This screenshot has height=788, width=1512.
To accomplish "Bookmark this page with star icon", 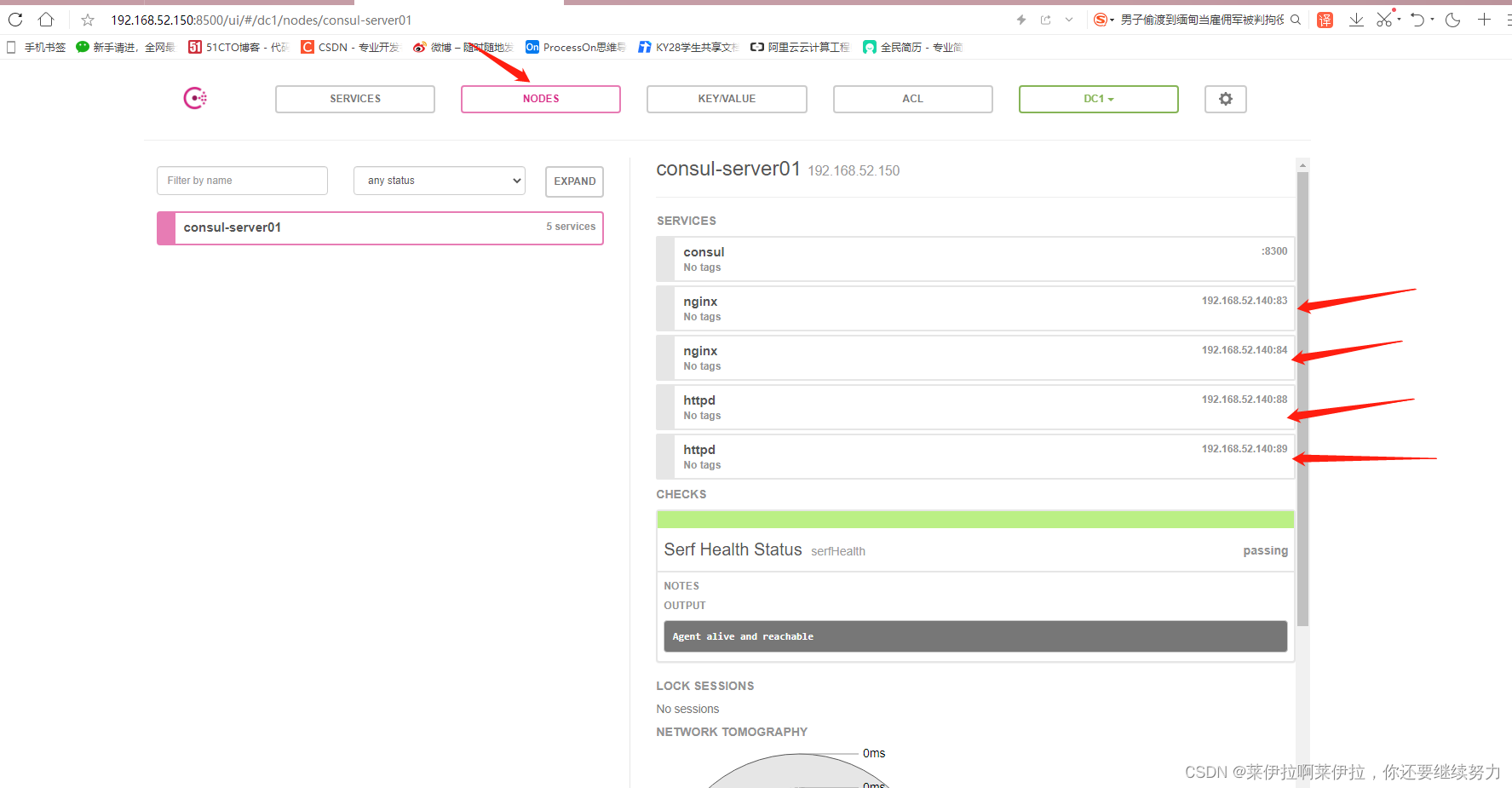I will 88,20.
